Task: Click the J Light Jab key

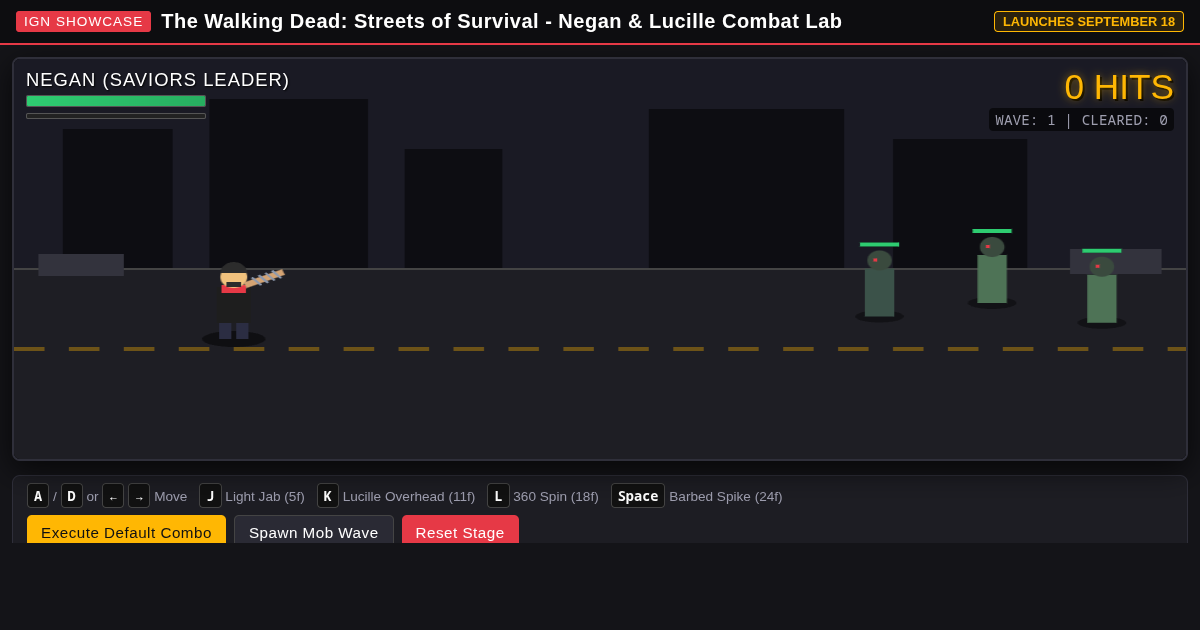Action: click(x=210, y=496)
